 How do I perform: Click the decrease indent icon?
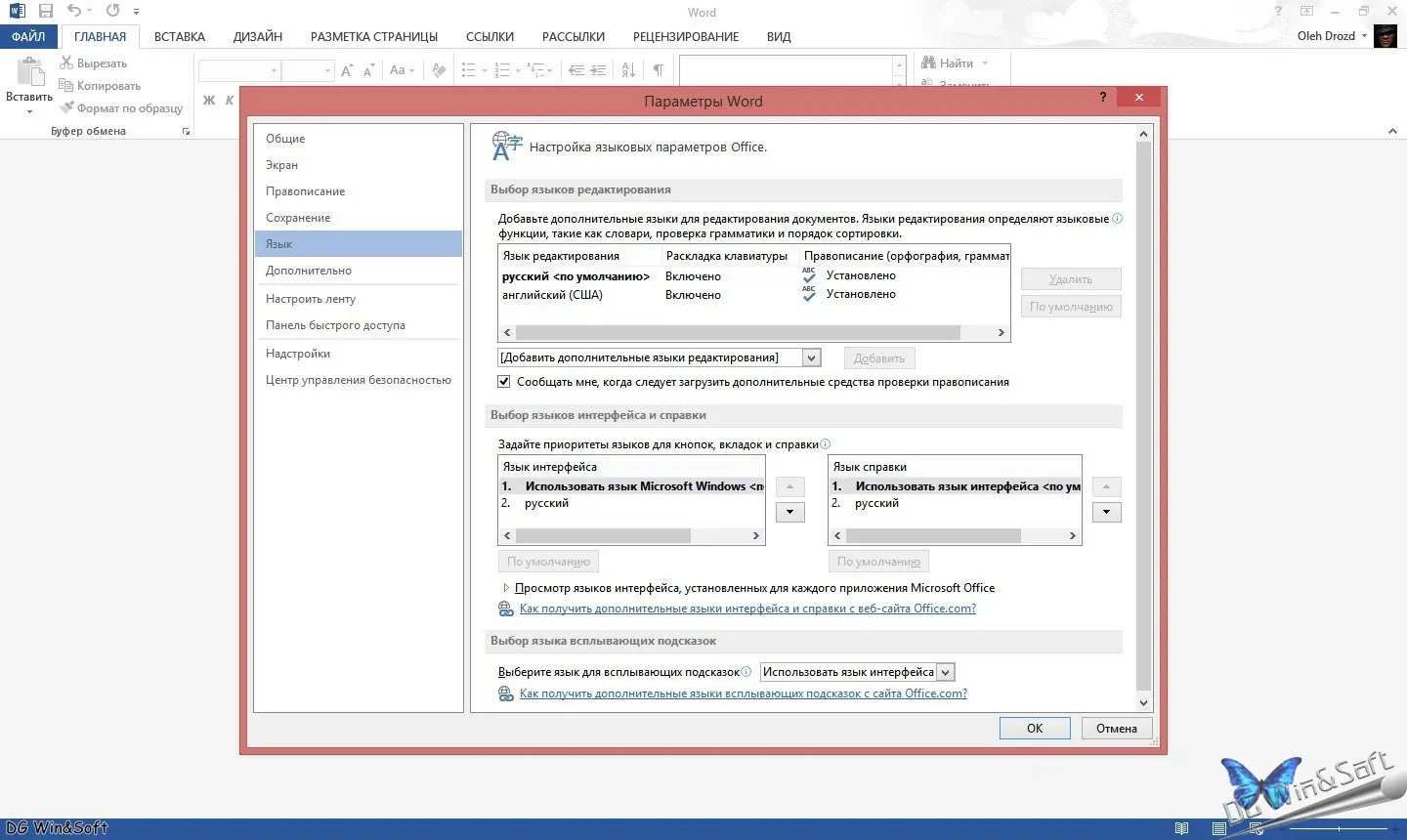576,70
